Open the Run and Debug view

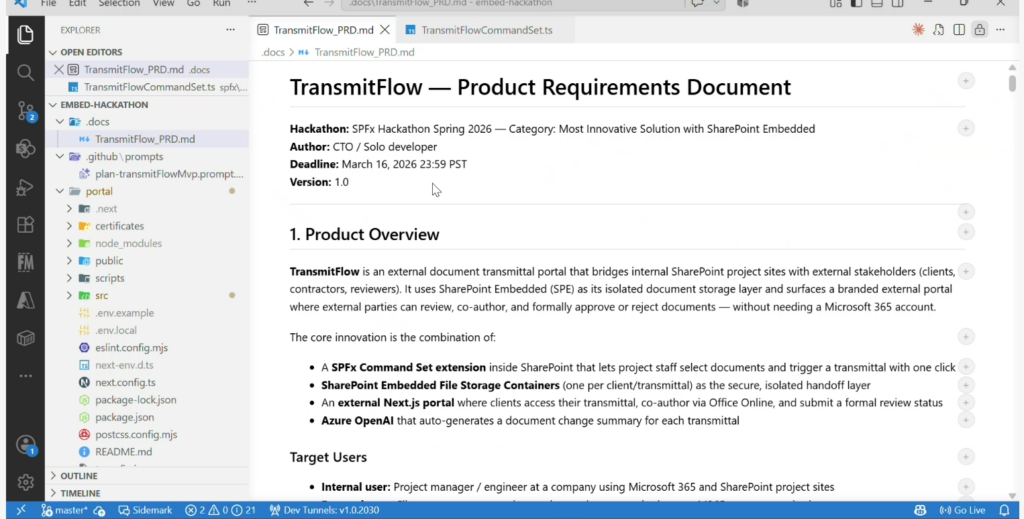[25, 187]
